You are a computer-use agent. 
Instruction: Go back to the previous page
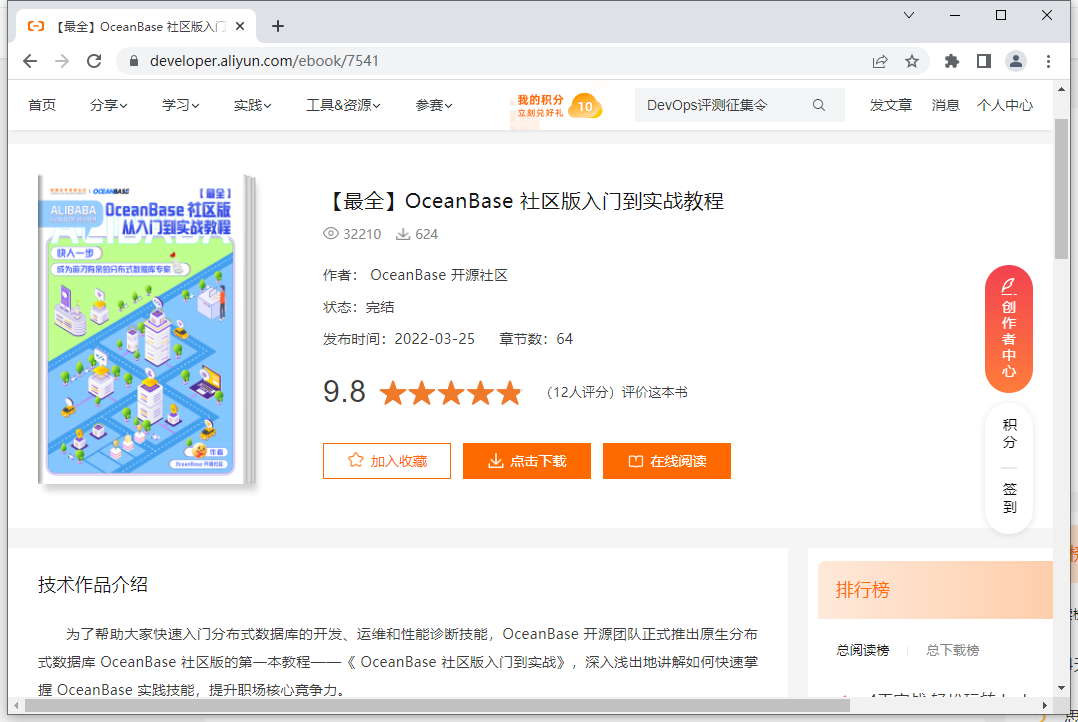pyautogui.click(x=30, y=61)
